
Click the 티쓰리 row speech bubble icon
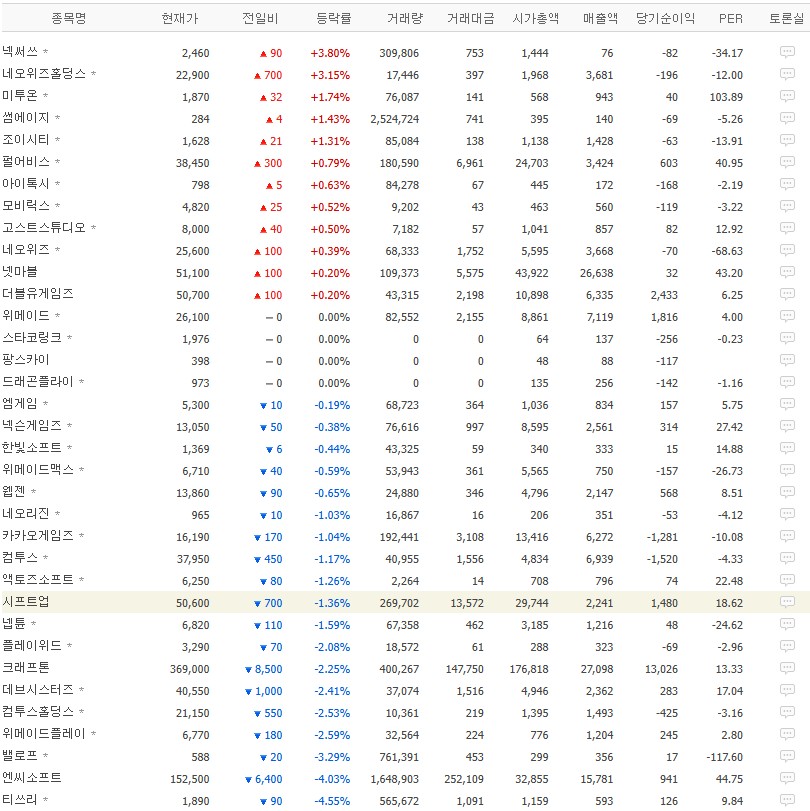pos(787,800)
